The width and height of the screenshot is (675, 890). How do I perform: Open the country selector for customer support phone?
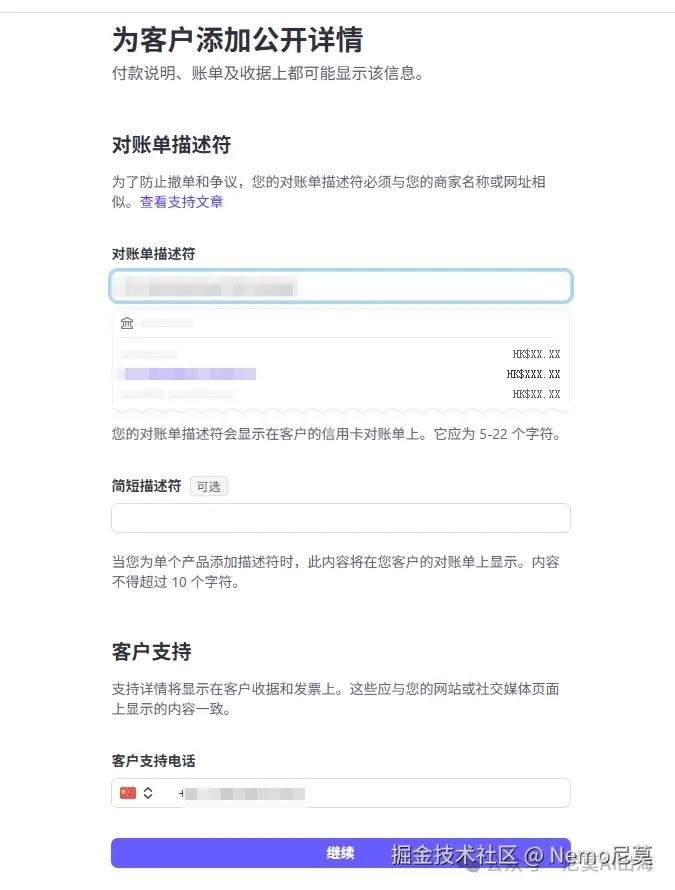point(137,792)
